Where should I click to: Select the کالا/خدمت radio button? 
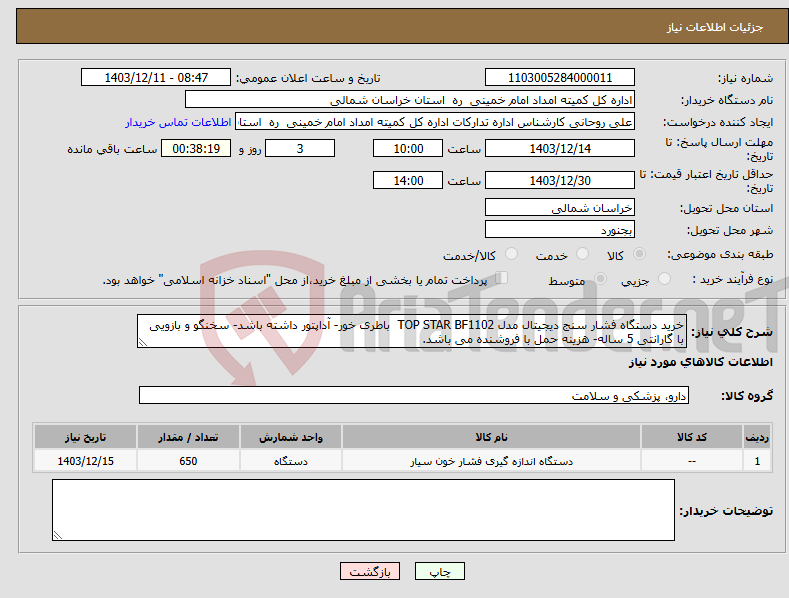tap(511, 254)
